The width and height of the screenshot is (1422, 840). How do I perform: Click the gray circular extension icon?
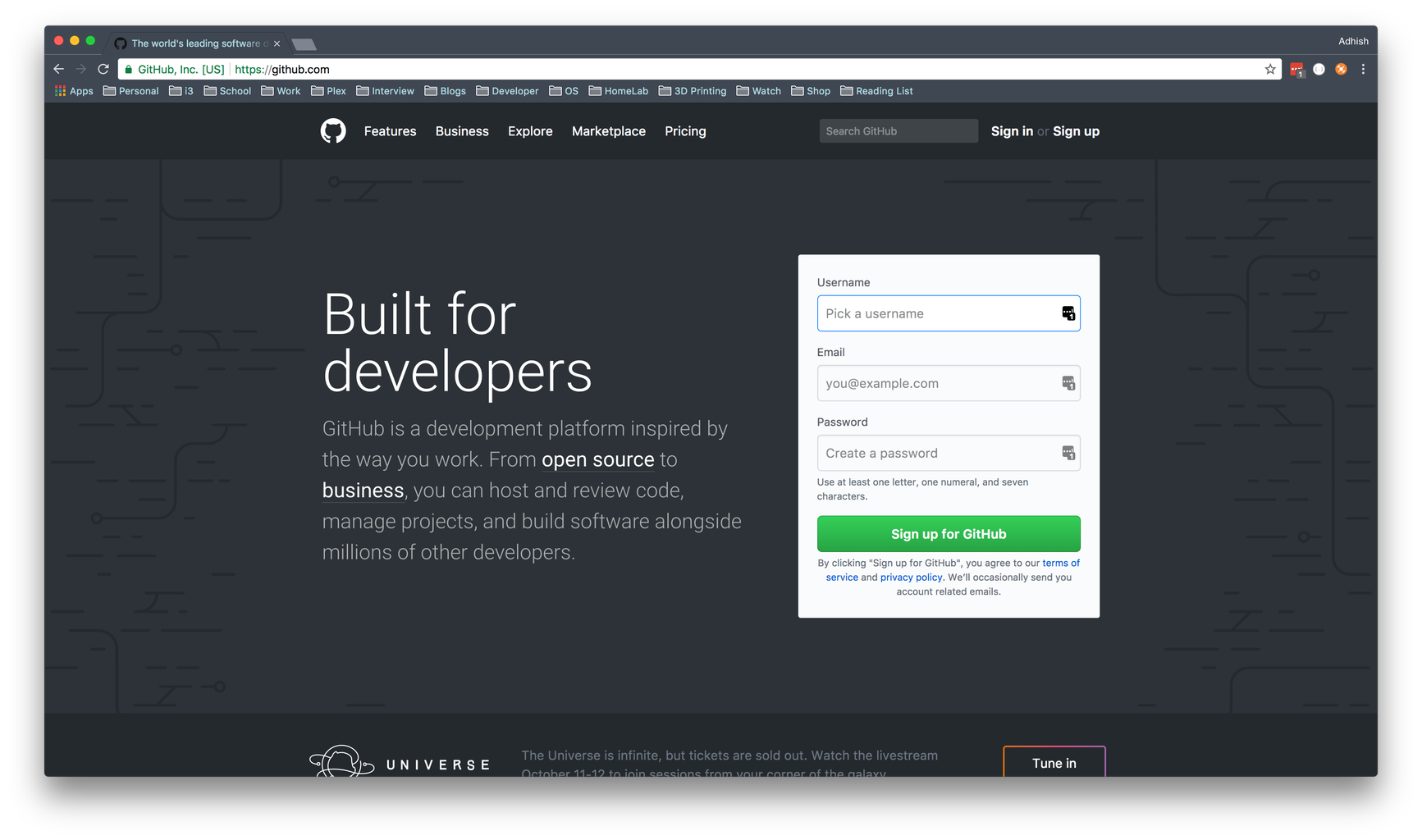[1319, 69]
